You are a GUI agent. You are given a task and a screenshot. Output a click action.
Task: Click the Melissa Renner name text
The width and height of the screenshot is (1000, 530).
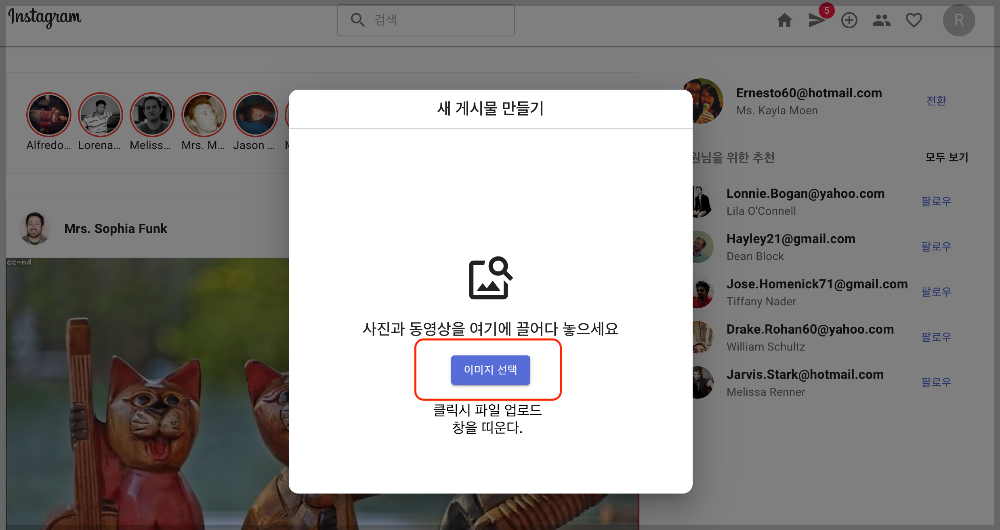(x=765, y=392)
